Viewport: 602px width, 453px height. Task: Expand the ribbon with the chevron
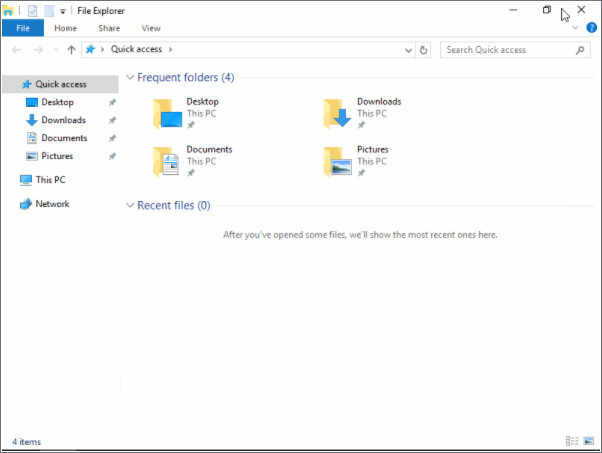575,28
